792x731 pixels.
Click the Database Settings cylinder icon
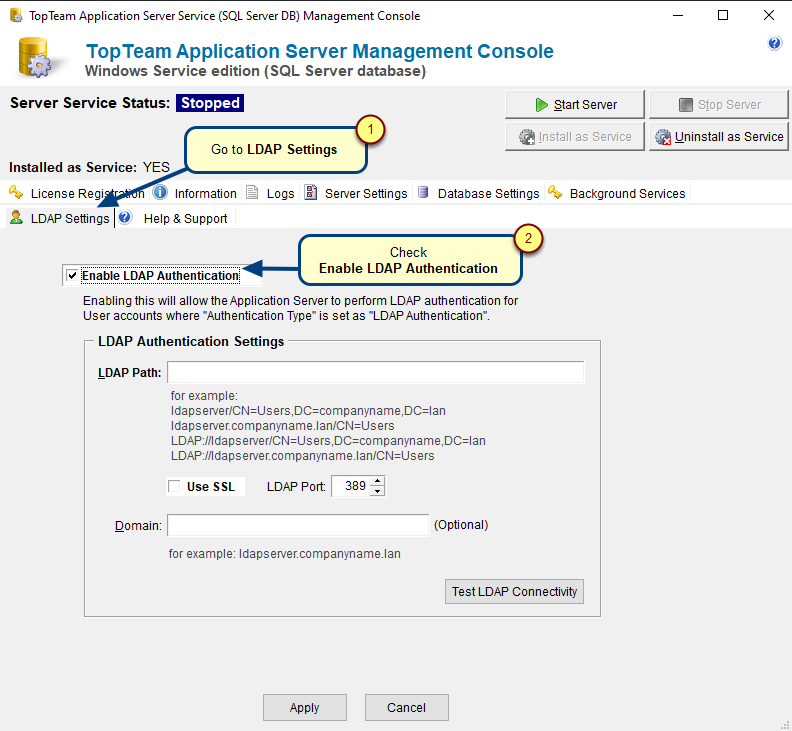(423, 192)
